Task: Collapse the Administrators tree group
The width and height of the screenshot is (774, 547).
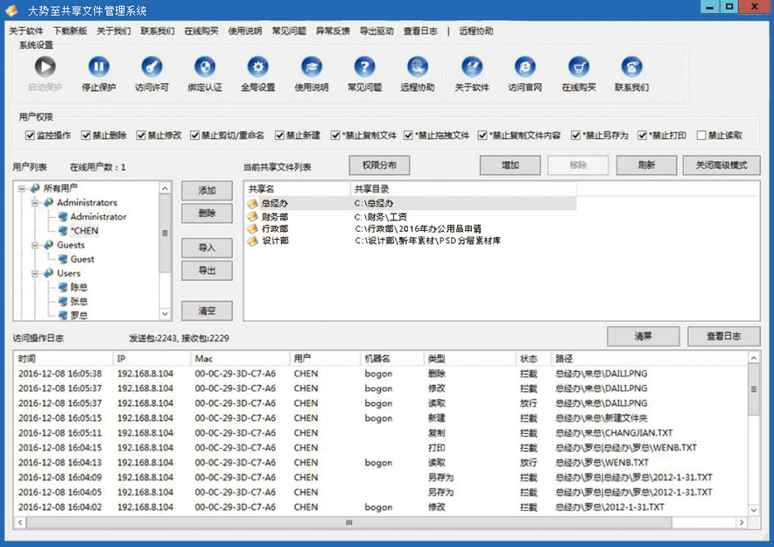Action: tap(34, 202)
